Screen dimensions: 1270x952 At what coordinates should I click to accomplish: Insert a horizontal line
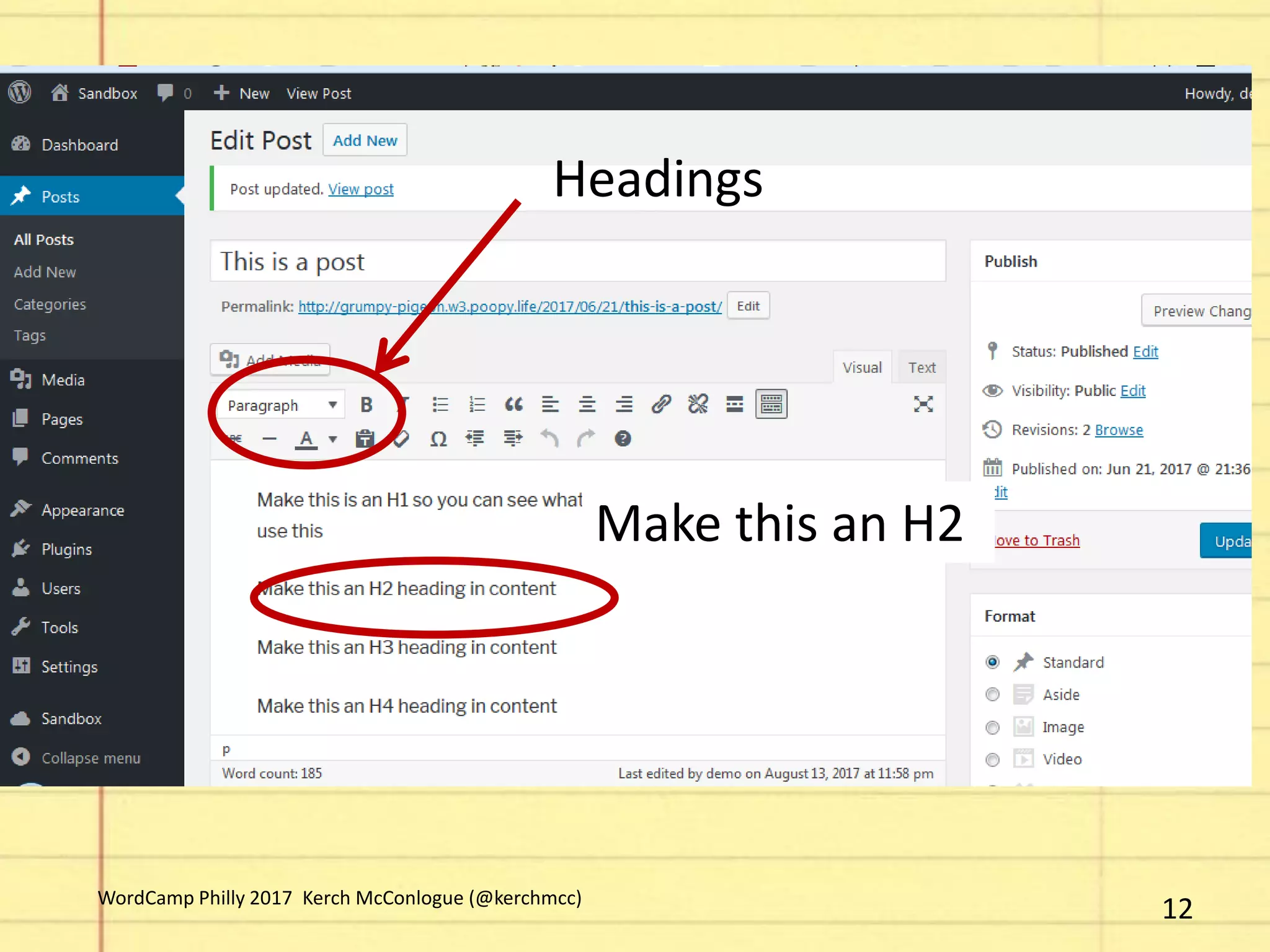tap(269, 439)
